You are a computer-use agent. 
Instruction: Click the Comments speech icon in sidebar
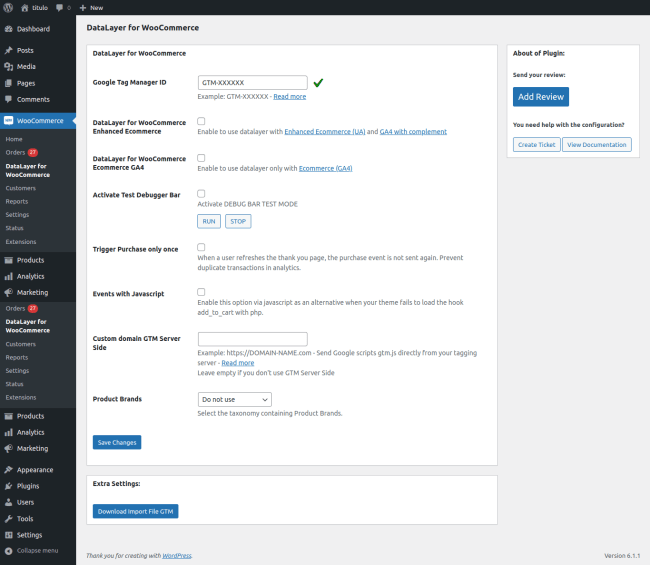click(8, 99)
